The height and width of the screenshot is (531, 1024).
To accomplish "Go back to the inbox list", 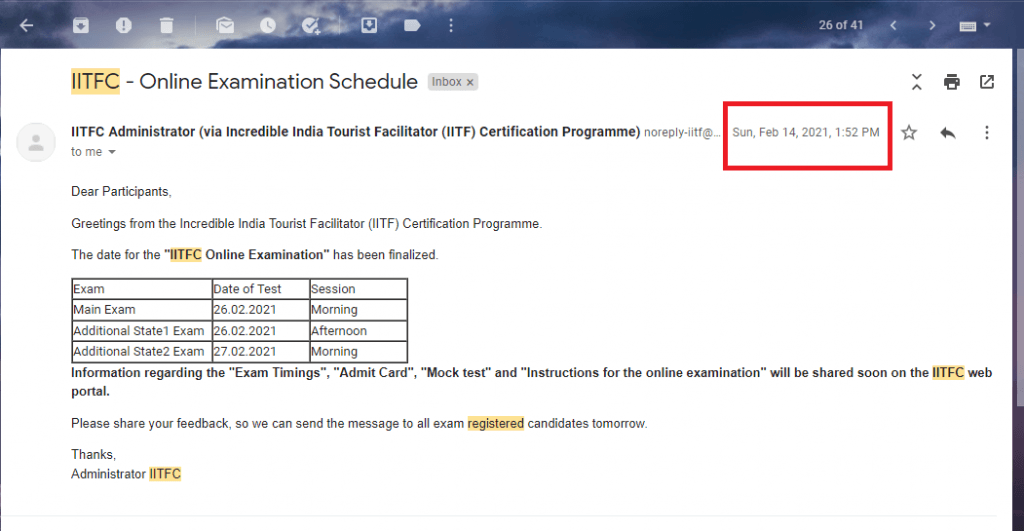I will pyautogui.click(x=27, y=25).
